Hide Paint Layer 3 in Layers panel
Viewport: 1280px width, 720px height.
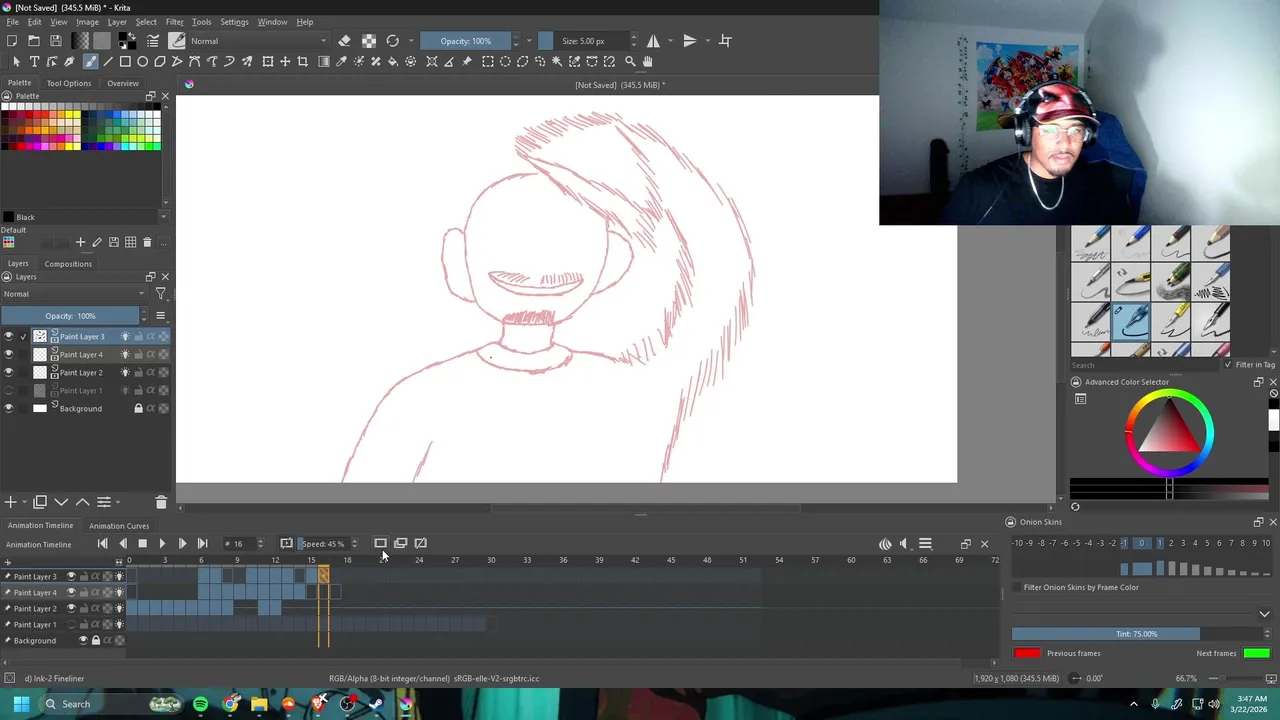tap(9, 337)
